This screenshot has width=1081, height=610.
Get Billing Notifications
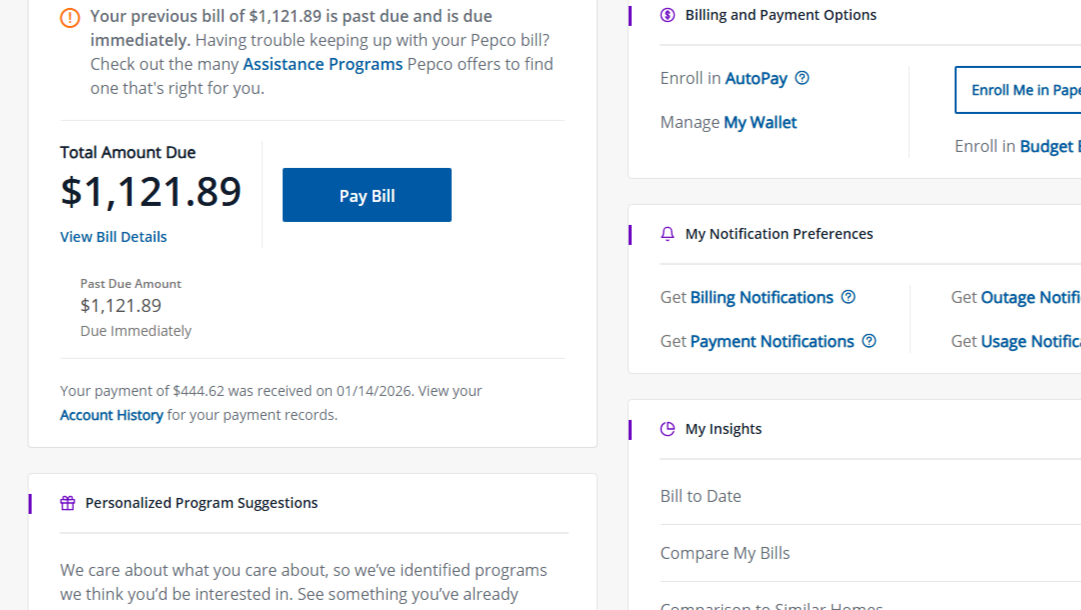click(x=761, y=297)
